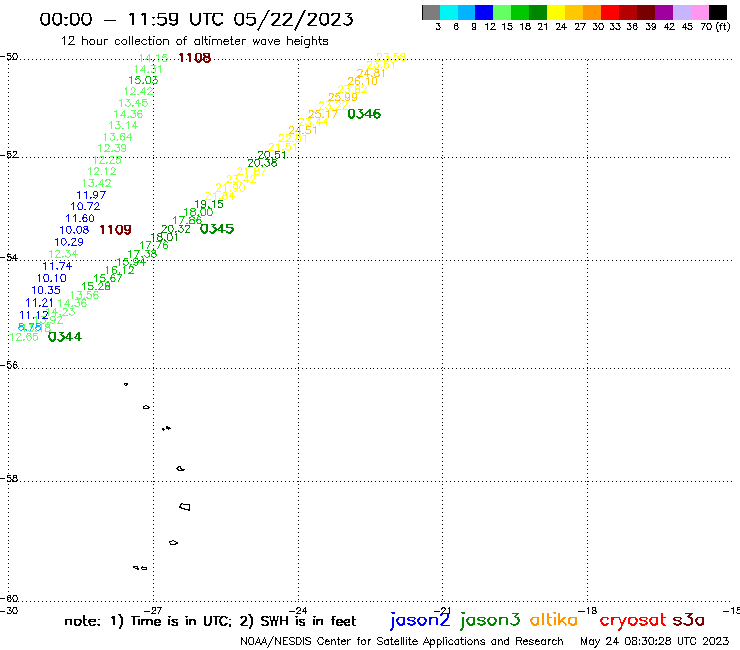Screen dimensions: 740x650
Task: Click the wave height value '13.64'
Action: (118, 137)
